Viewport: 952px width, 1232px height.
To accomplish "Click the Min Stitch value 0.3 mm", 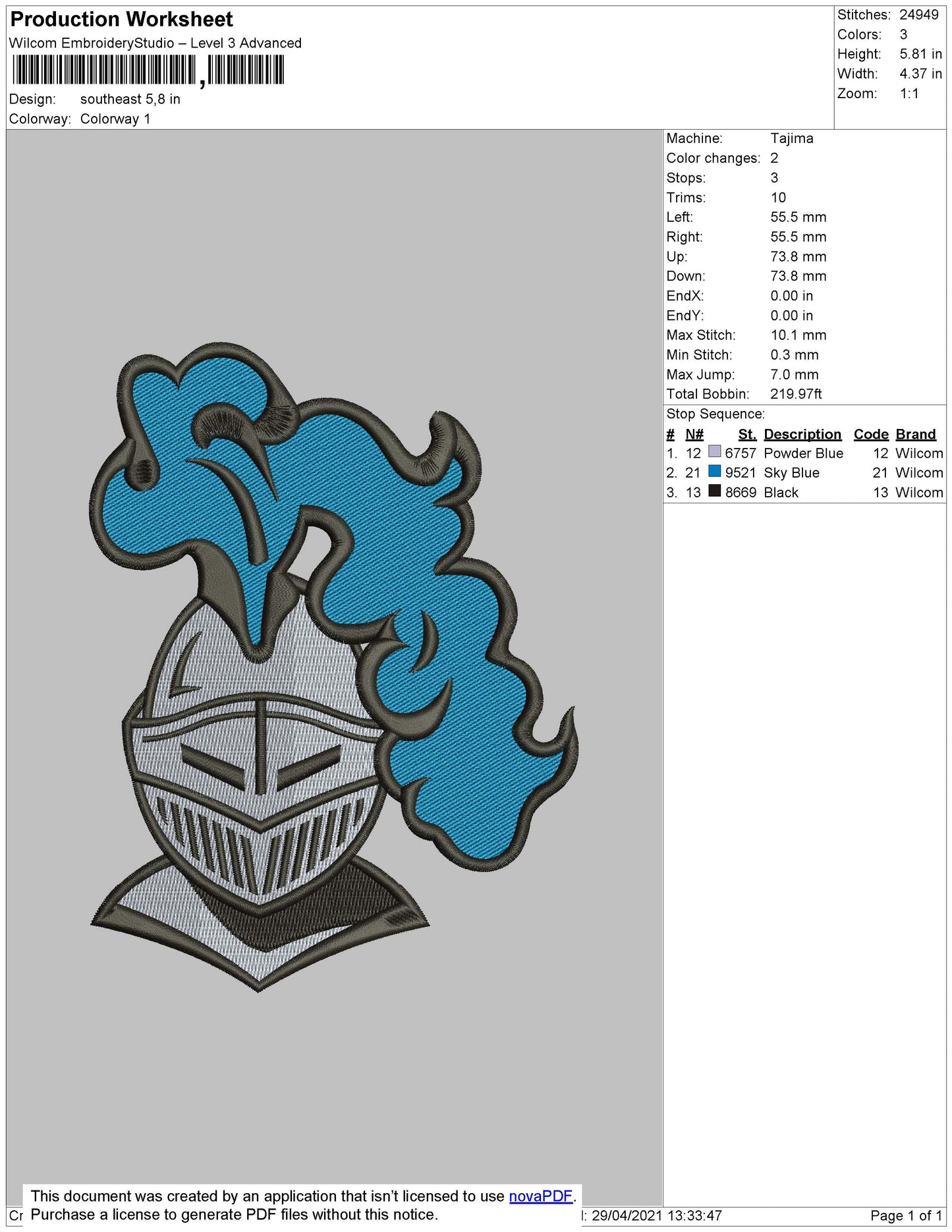I will [x=795, y=355].
